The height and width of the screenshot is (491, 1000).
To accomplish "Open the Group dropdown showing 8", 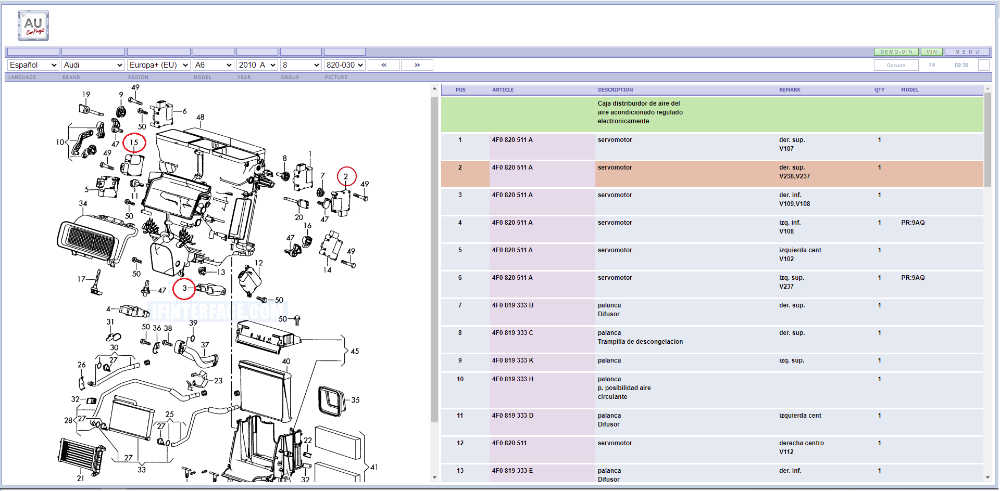I will point(300,65).
